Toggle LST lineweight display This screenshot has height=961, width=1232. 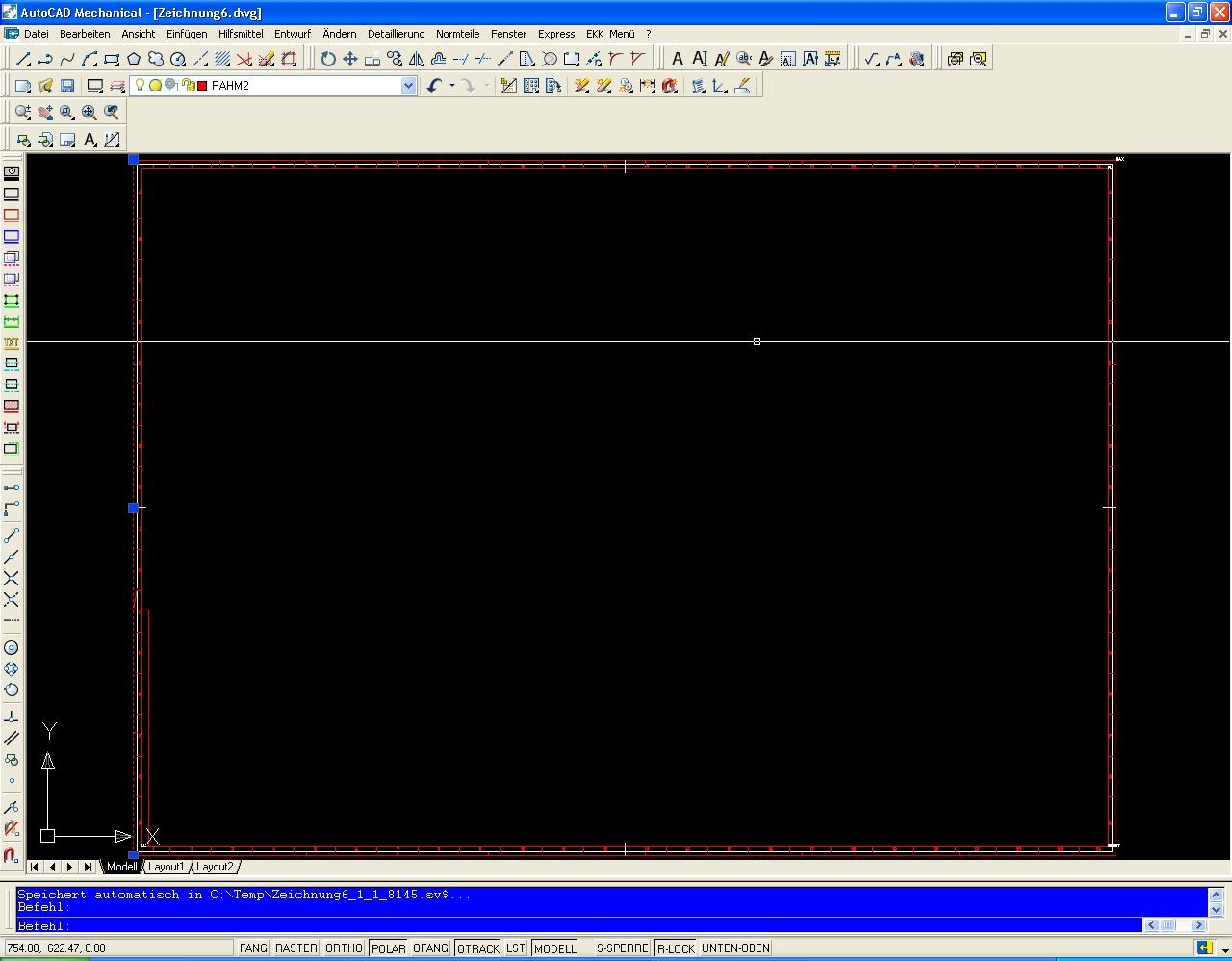(x=516, y=948)
